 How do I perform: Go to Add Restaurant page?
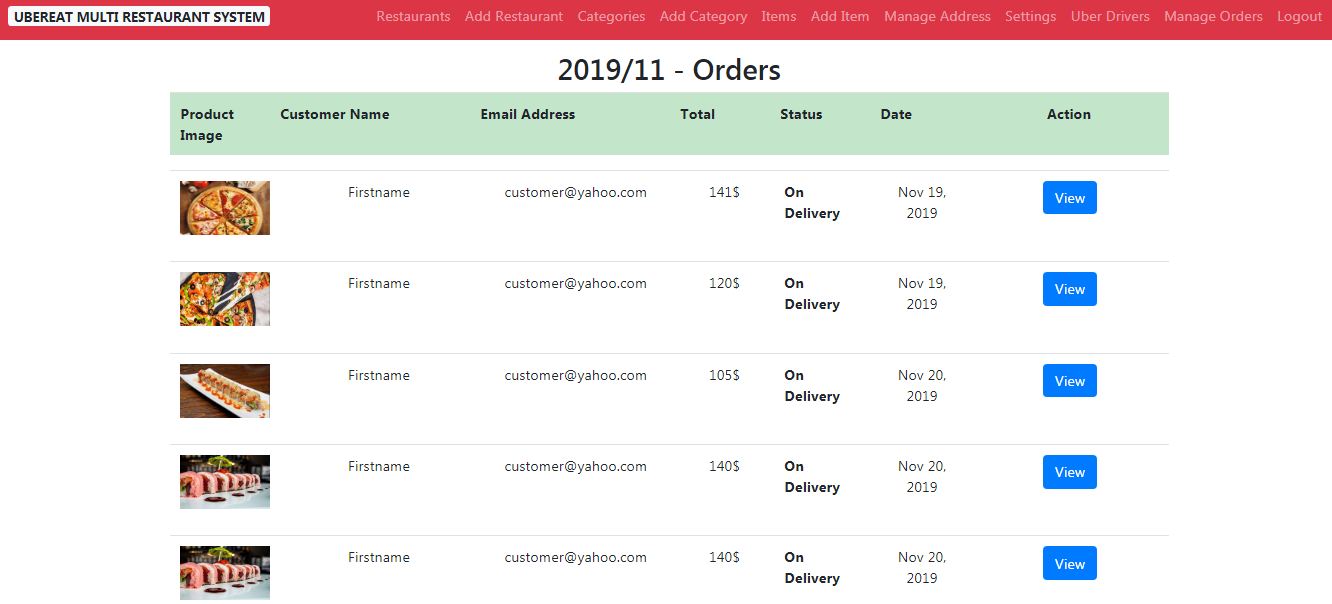click(514, 16)
